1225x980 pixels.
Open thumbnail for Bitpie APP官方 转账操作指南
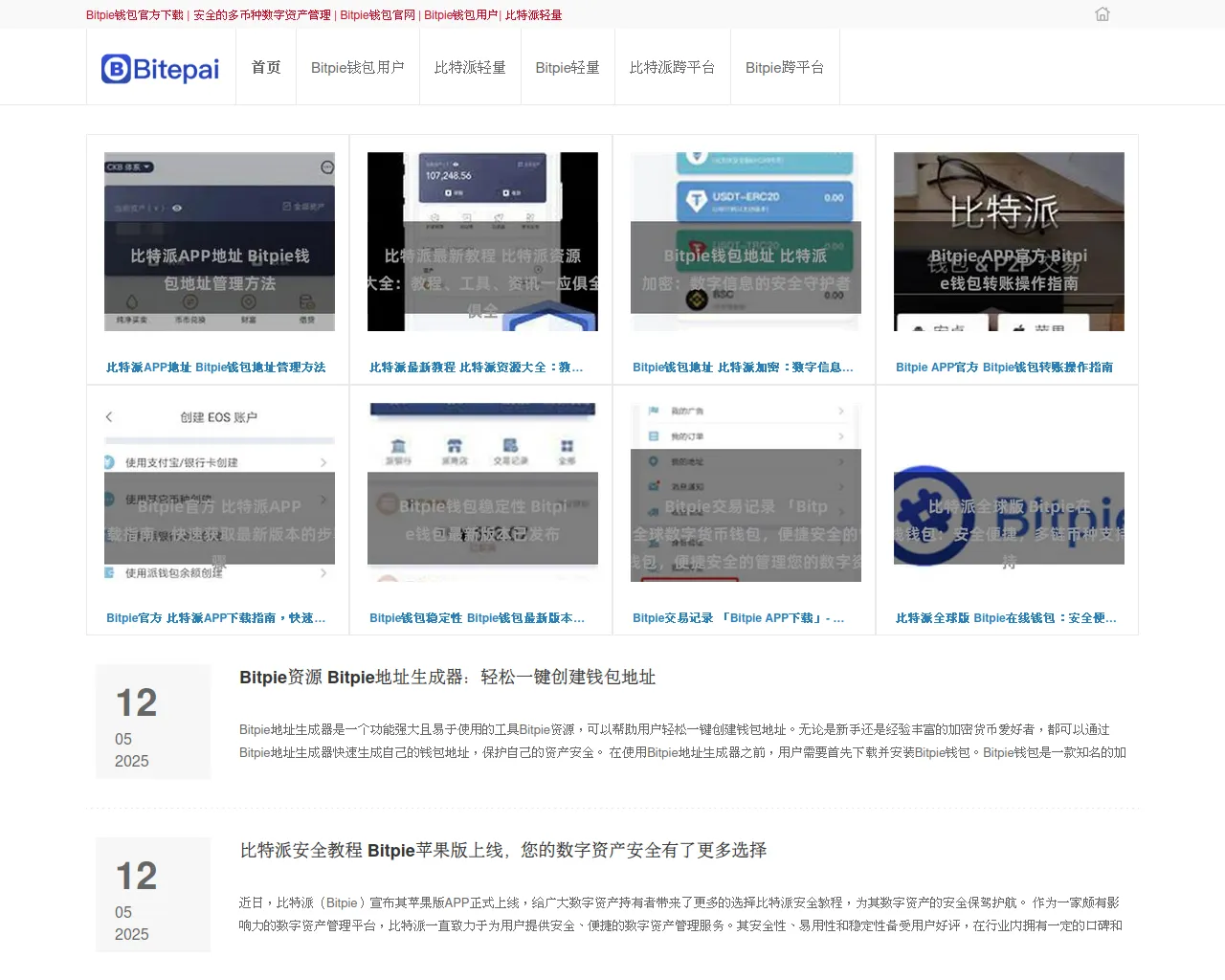click(1009, 241)
